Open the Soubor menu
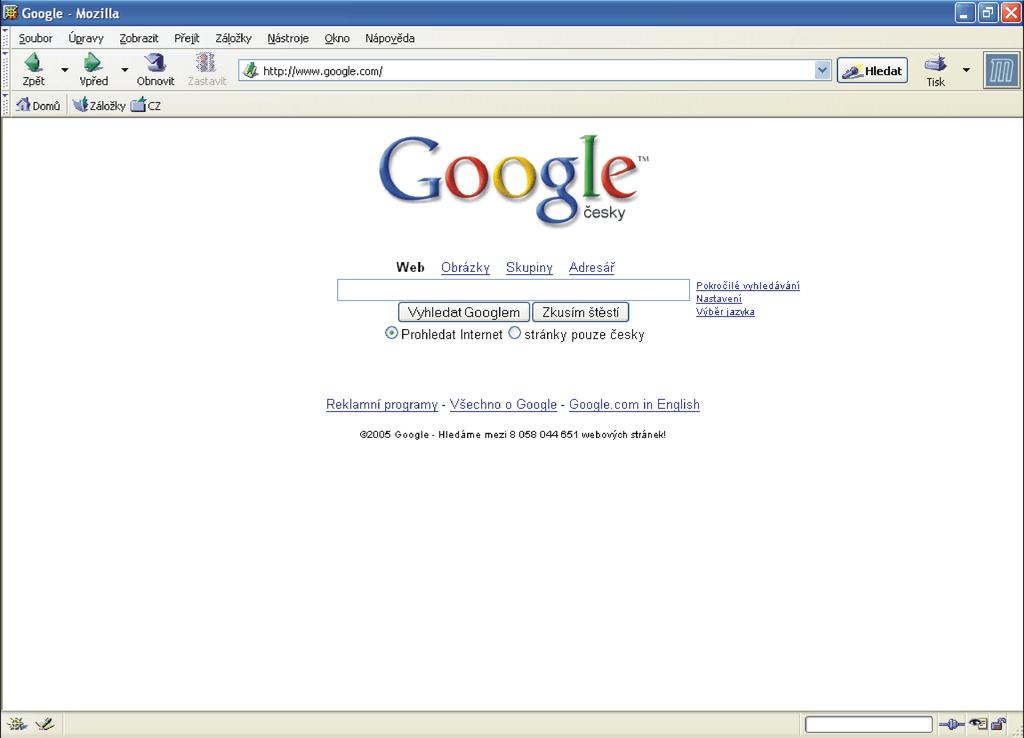The height and width of the screenshot is (738, 1024). [x=35, y=39]
